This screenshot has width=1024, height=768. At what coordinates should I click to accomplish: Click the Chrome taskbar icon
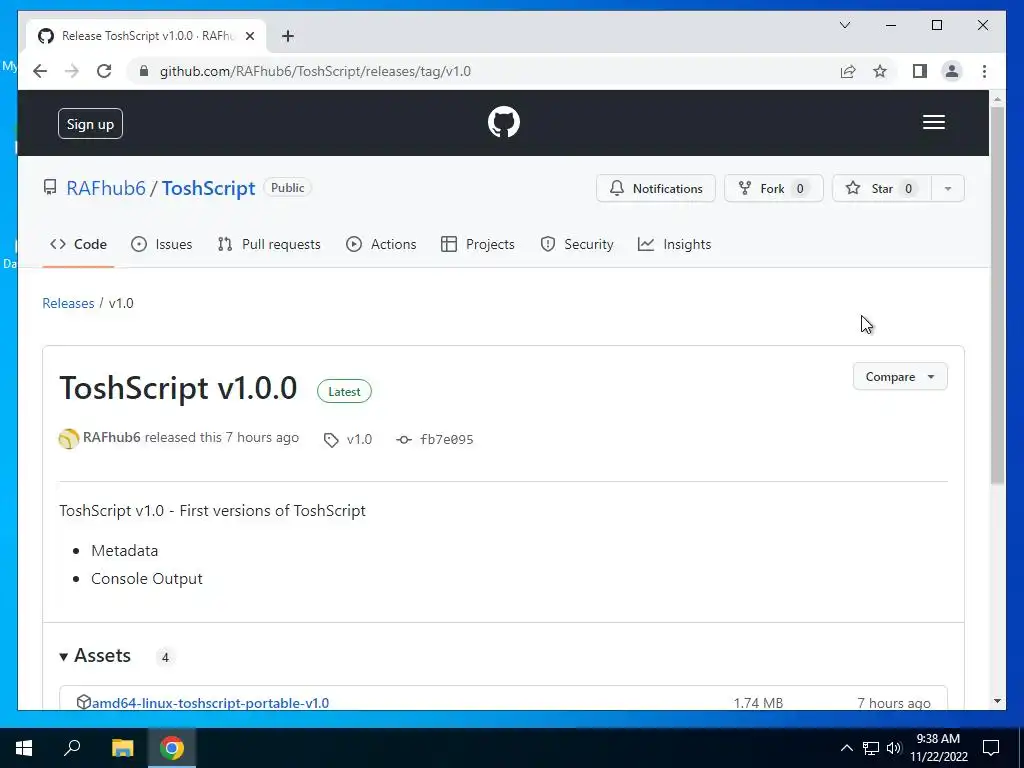pyautogui.click(x=172, y=748)
